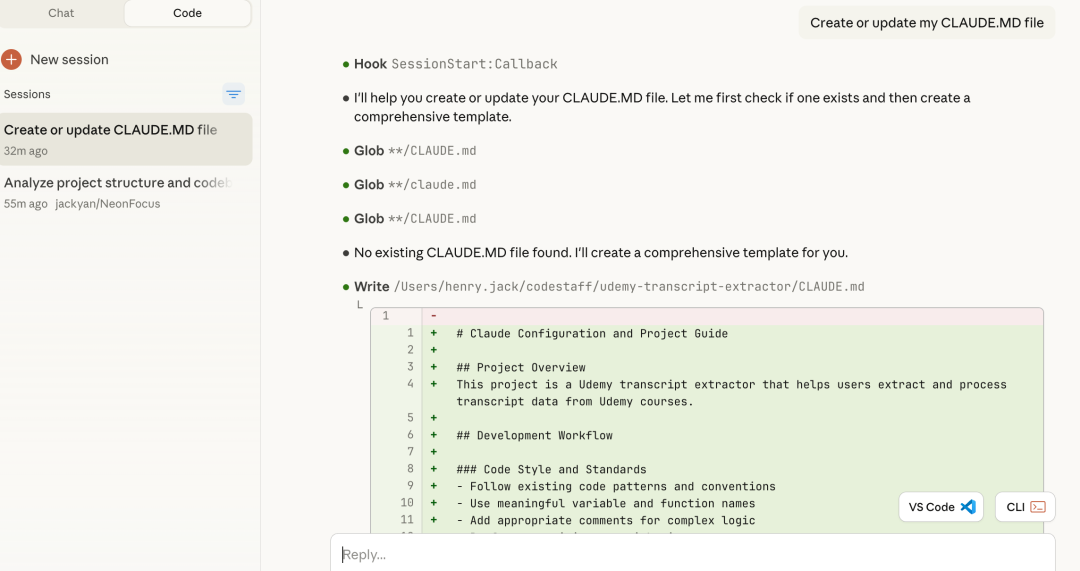Click the orange plus New session icon

(12, 60)
